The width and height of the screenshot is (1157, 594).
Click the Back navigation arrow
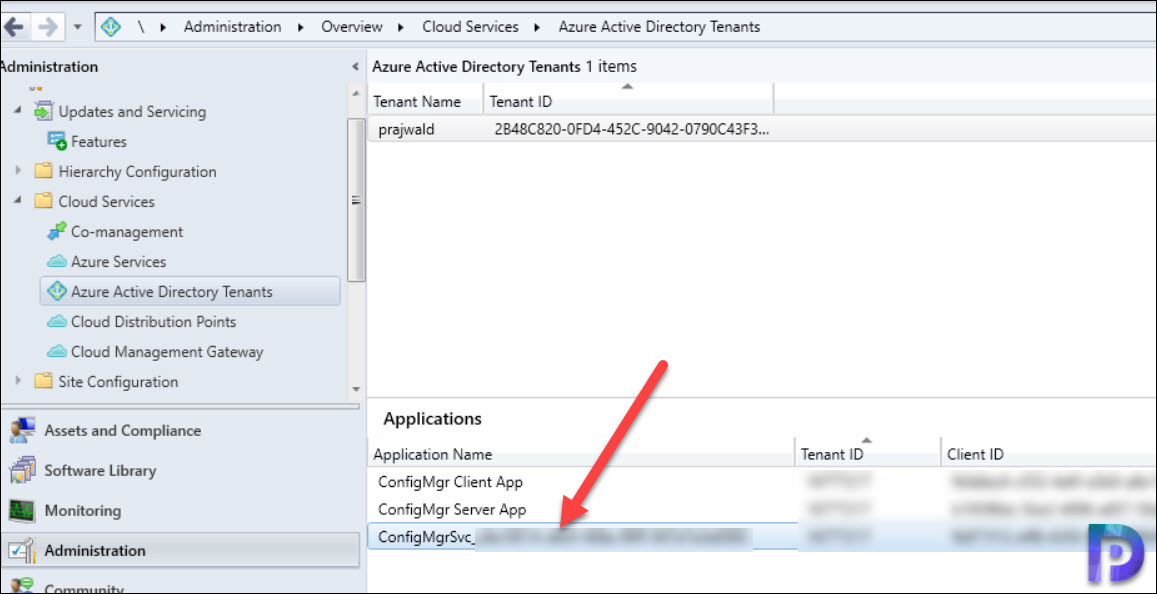click(13, 27)
